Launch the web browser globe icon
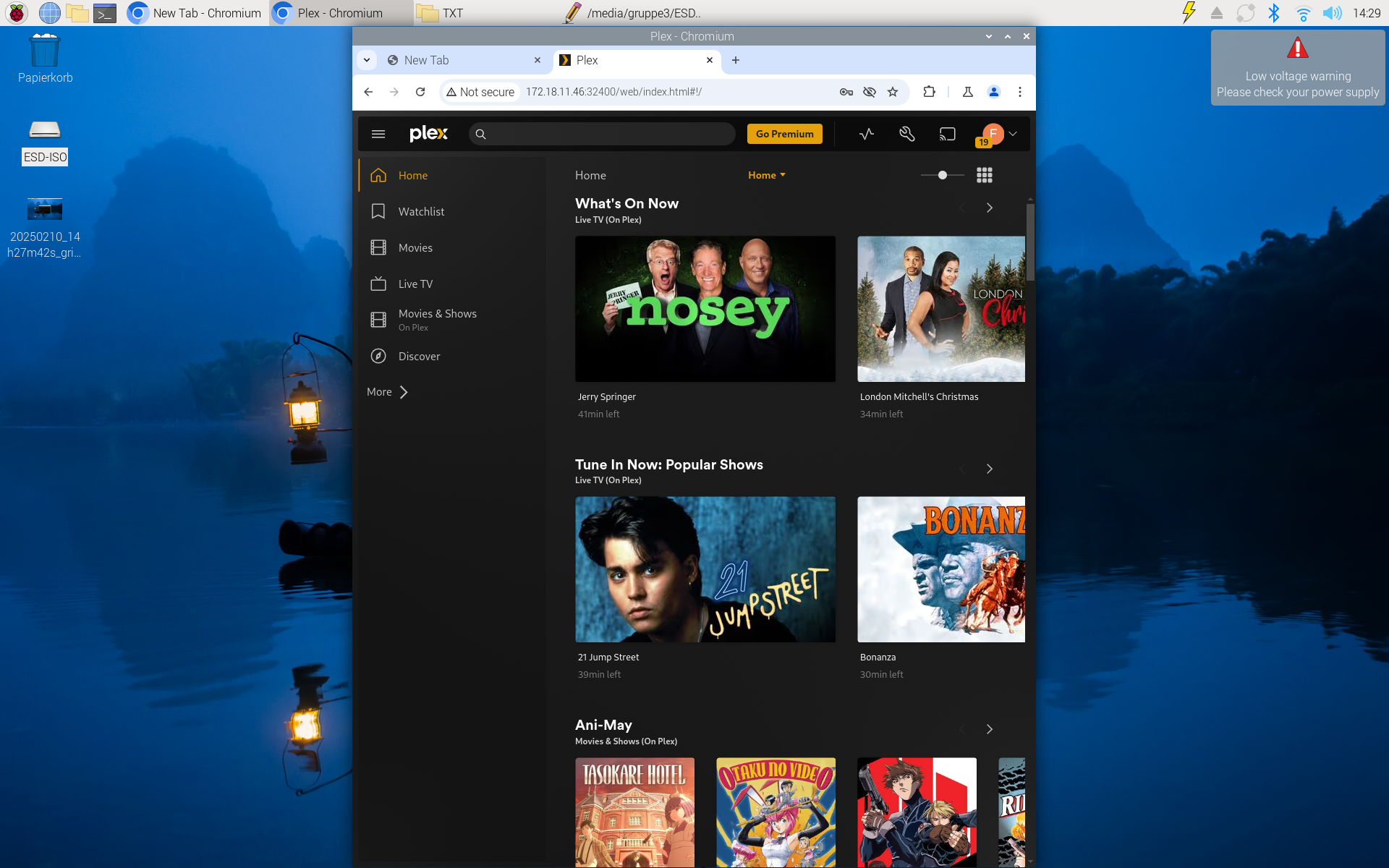The height and width of the screenshot is (868, 1389). pyautogui.click(x=49, y=13)
